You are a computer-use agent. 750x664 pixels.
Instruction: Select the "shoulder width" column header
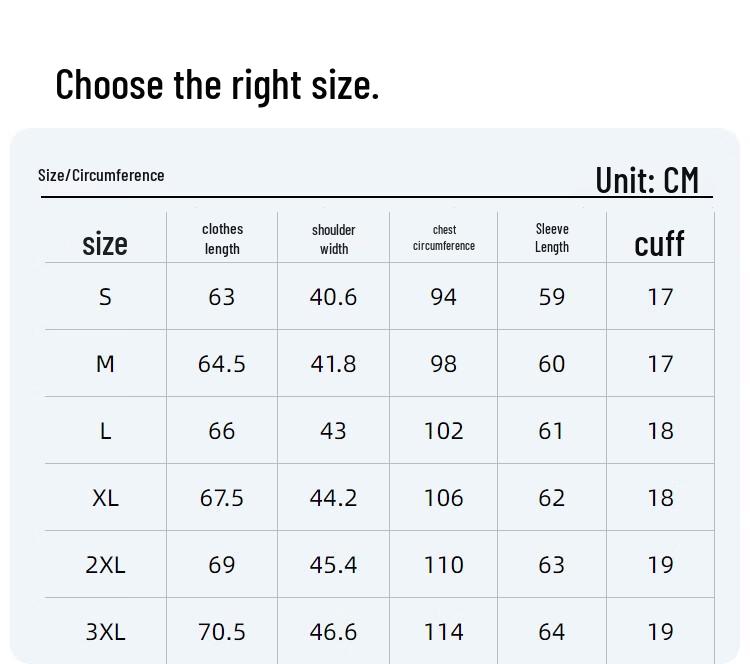pos(334,239)
